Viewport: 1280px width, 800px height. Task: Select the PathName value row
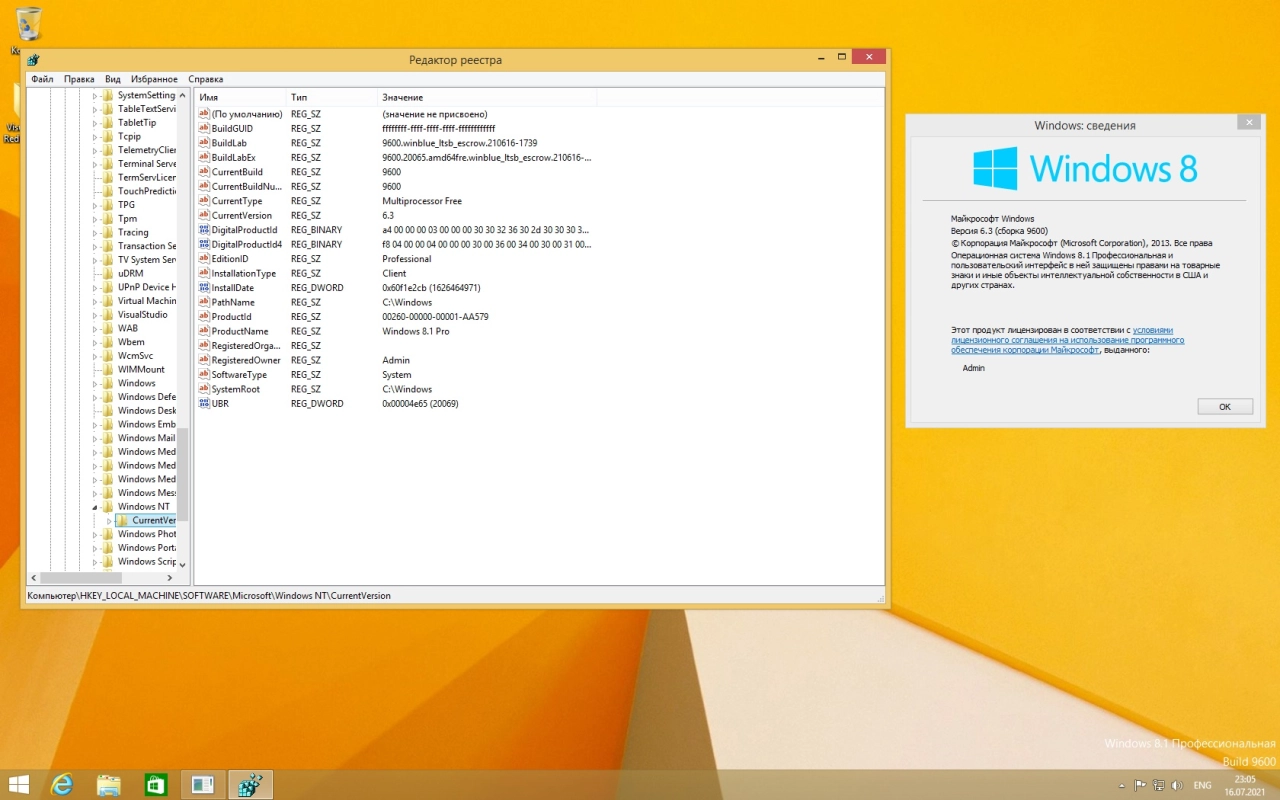tap(540, 302)
